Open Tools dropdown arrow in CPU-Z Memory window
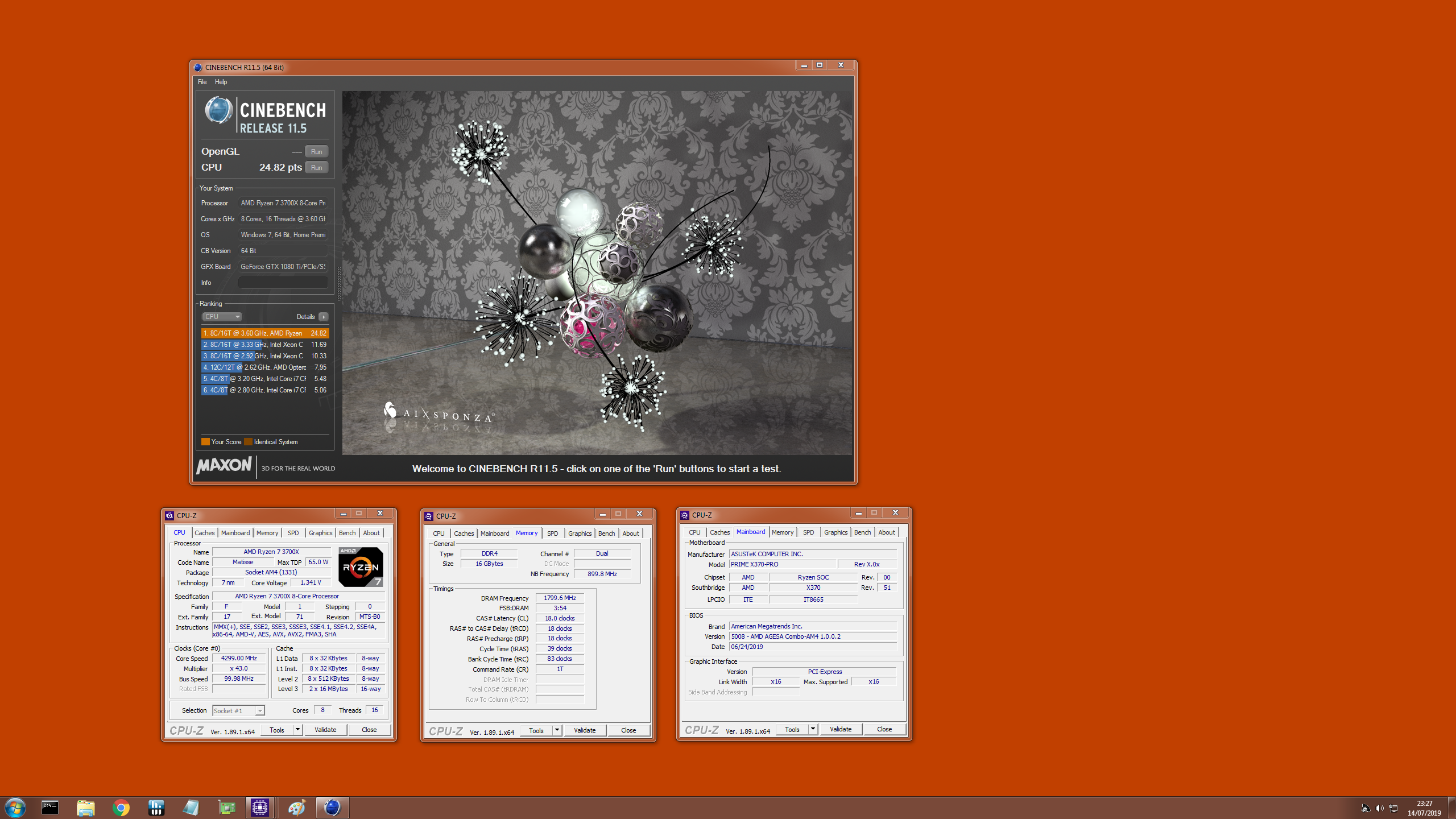The image size is (1456, 819). click(557, 730)
